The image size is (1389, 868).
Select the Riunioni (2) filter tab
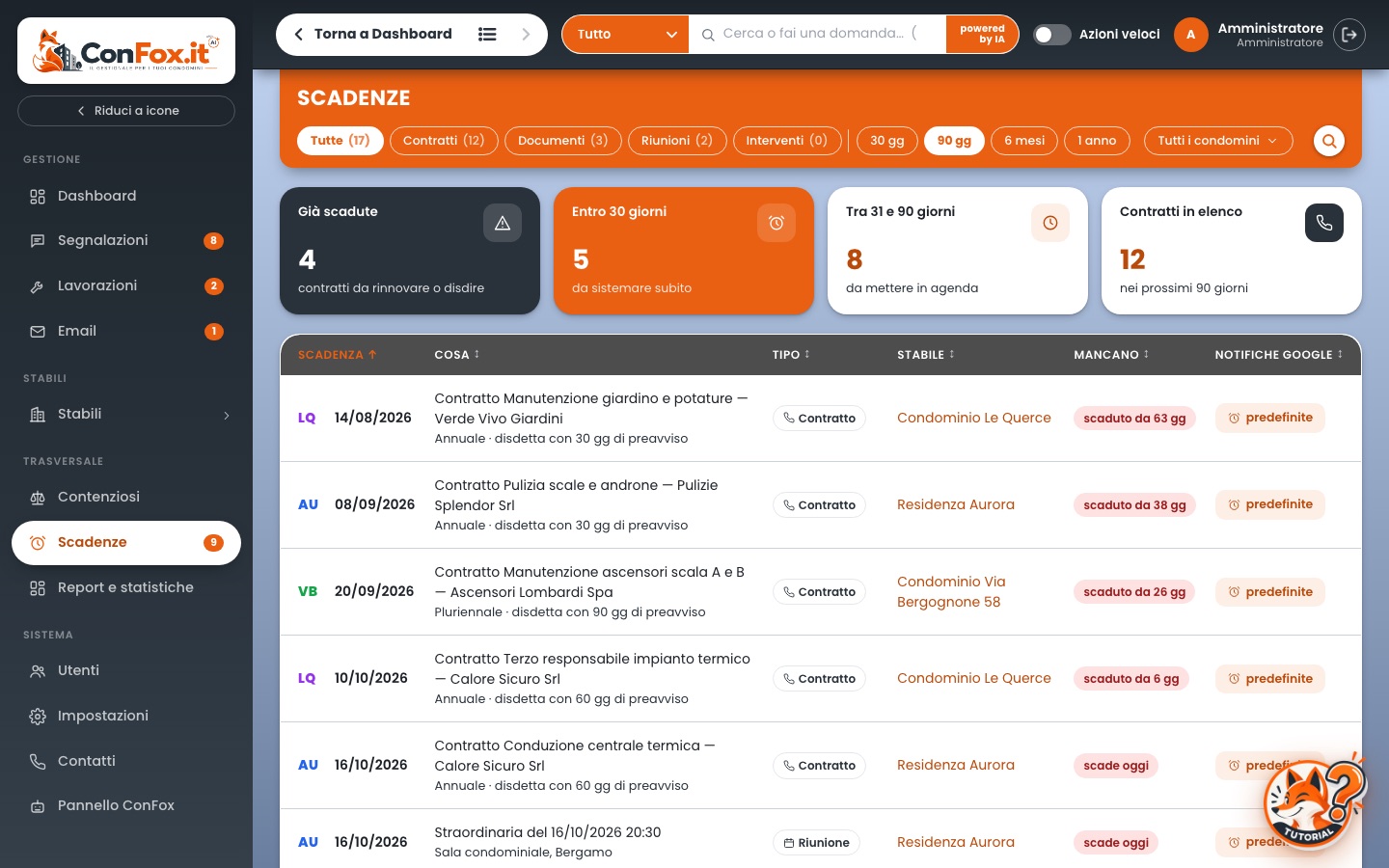click(x=677, y=141)
